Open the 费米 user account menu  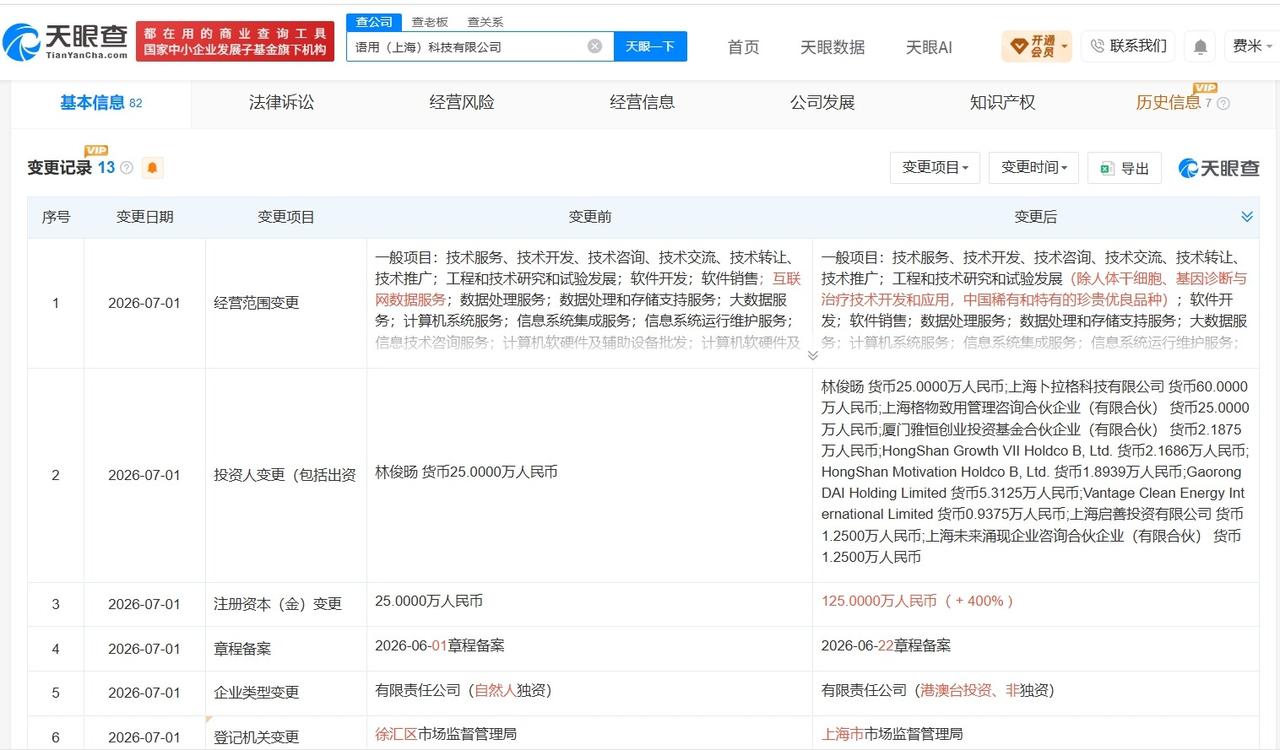click(1252, 46)
